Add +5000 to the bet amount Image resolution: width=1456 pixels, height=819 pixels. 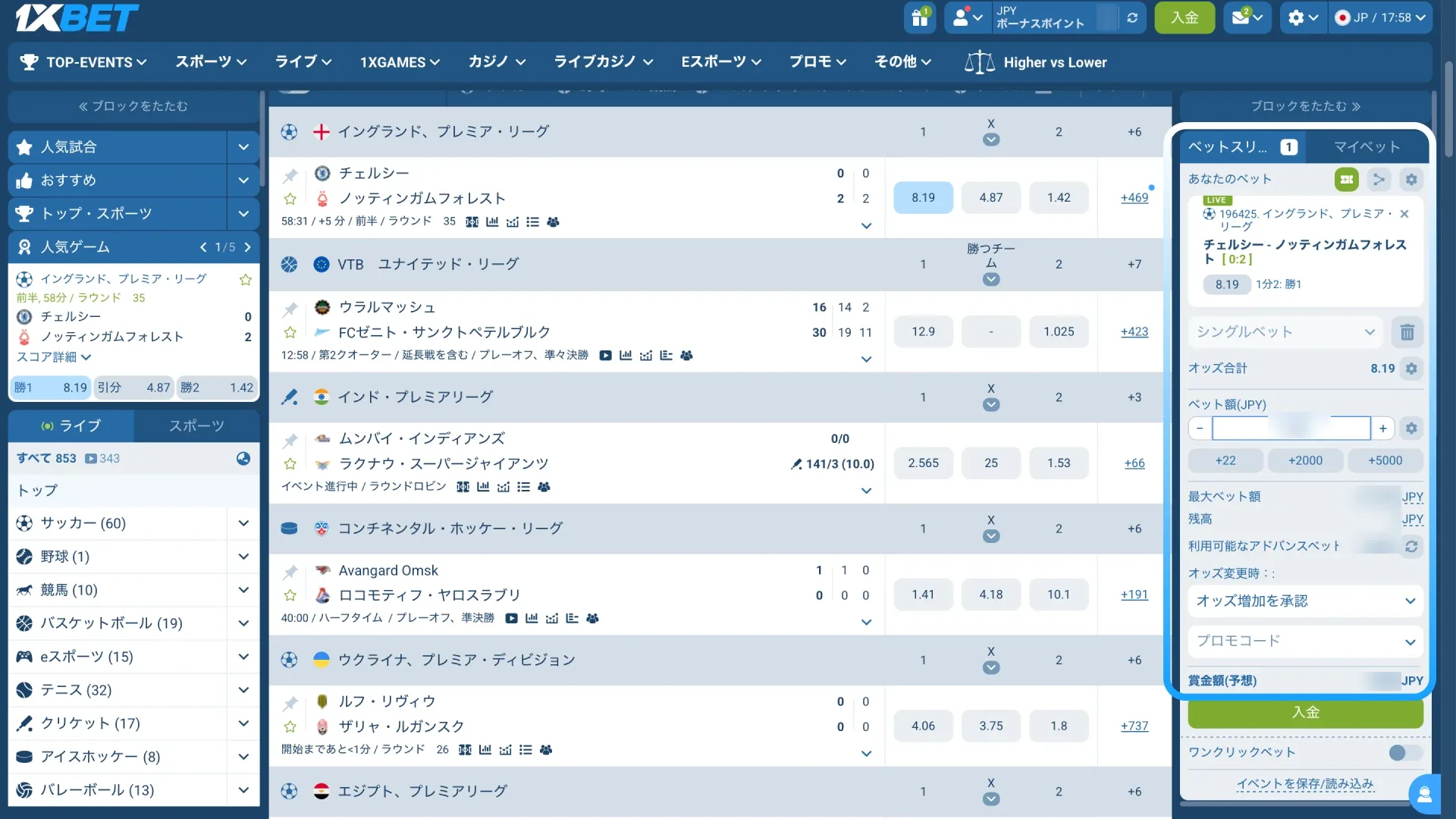point(1385,460)
